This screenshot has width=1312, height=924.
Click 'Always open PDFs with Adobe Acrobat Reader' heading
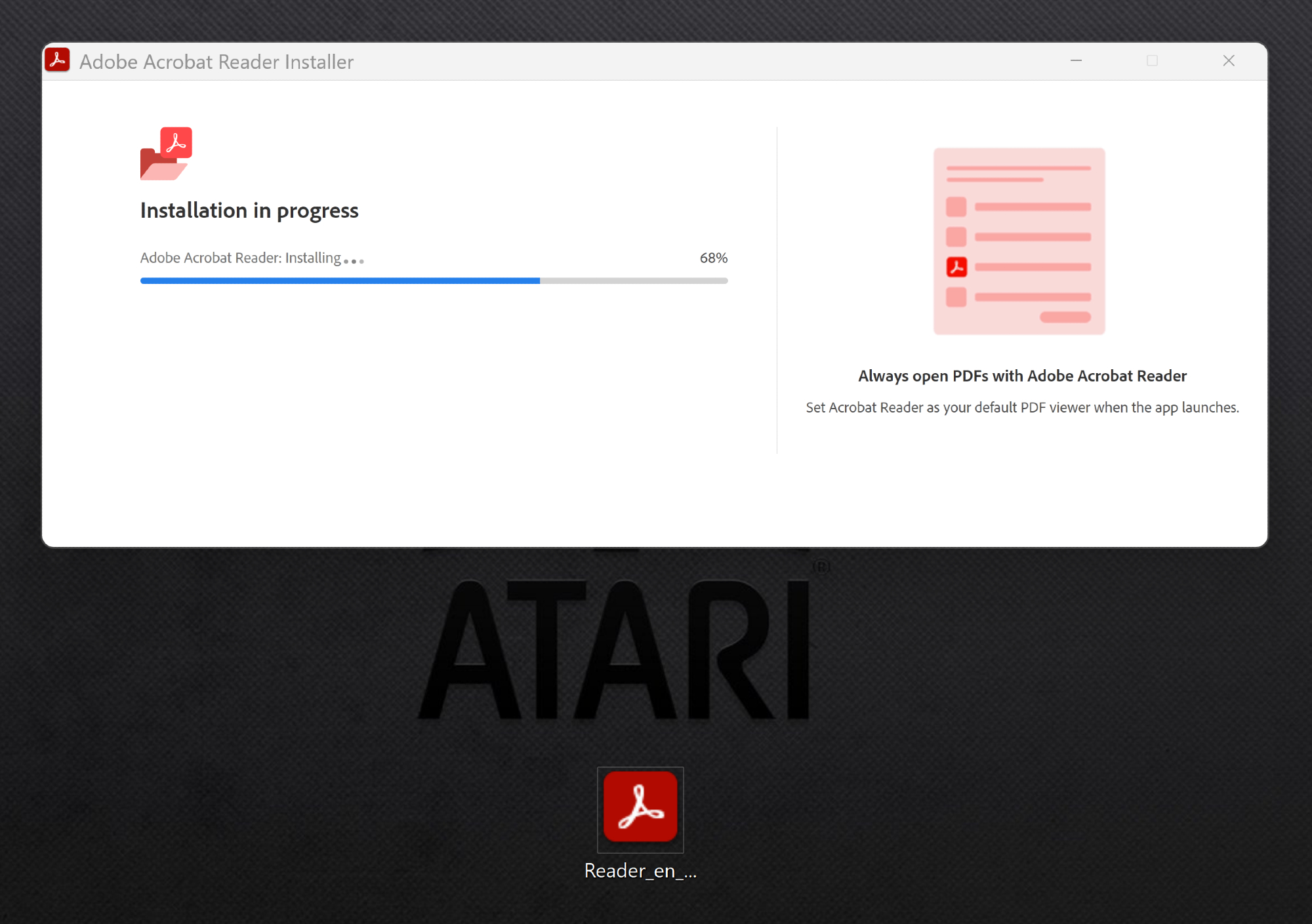1022,376
